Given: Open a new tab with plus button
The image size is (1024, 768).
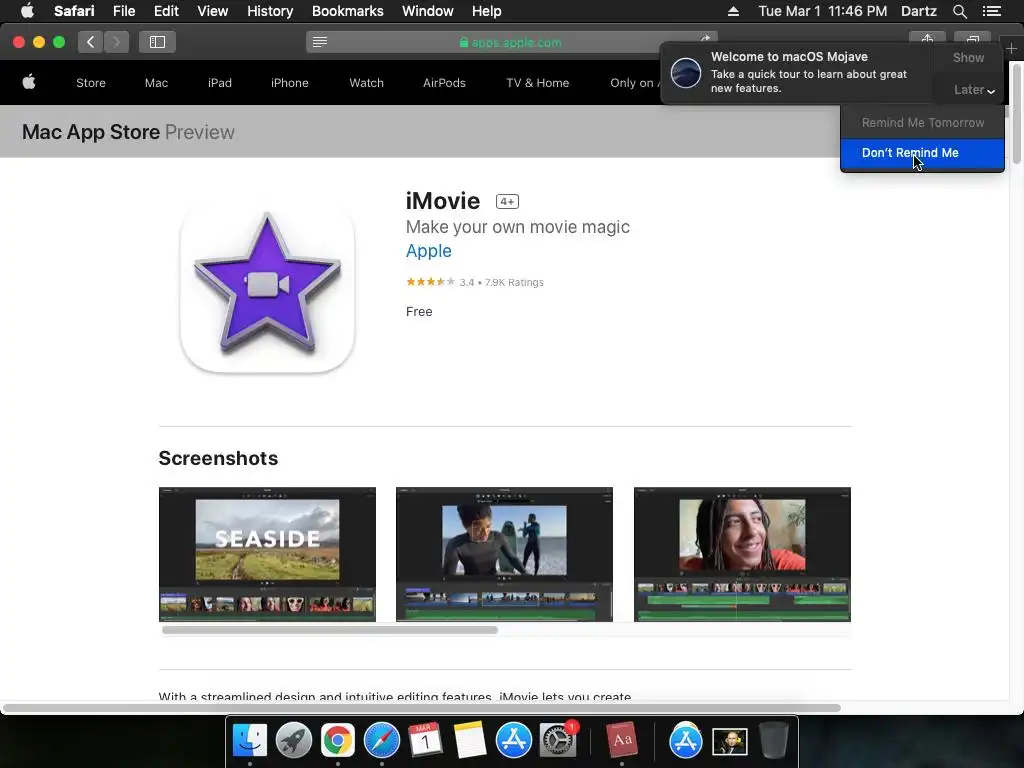Looking at the screenshot, I should [x=1011, y=48].
